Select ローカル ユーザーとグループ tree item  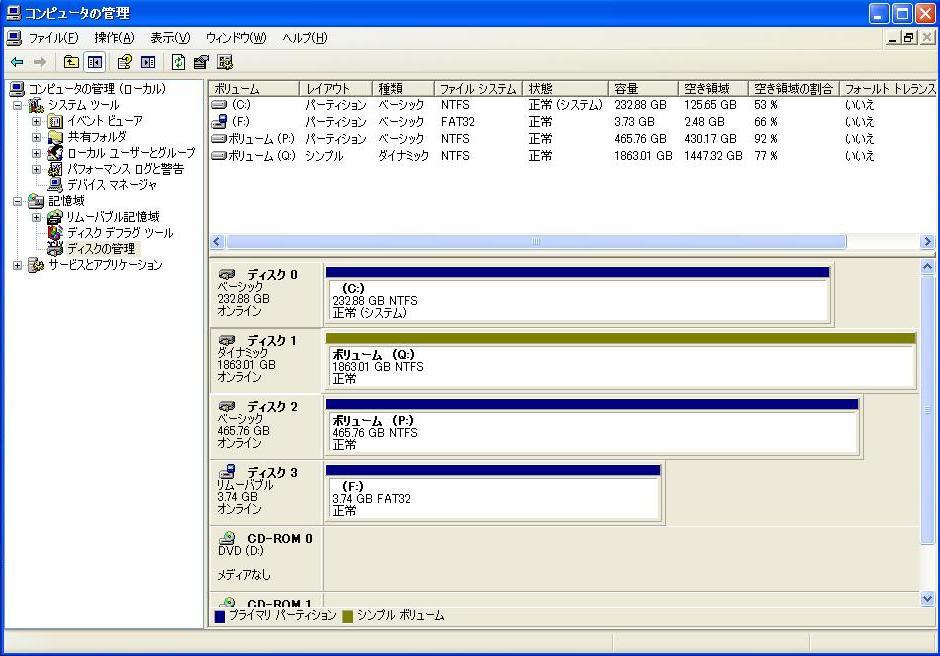click(131, 153)
